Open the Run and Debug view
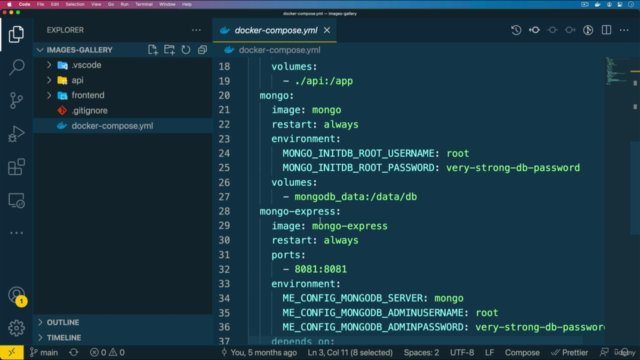Image resolution: width=640 pixels, height=360 pixels. 16,133
